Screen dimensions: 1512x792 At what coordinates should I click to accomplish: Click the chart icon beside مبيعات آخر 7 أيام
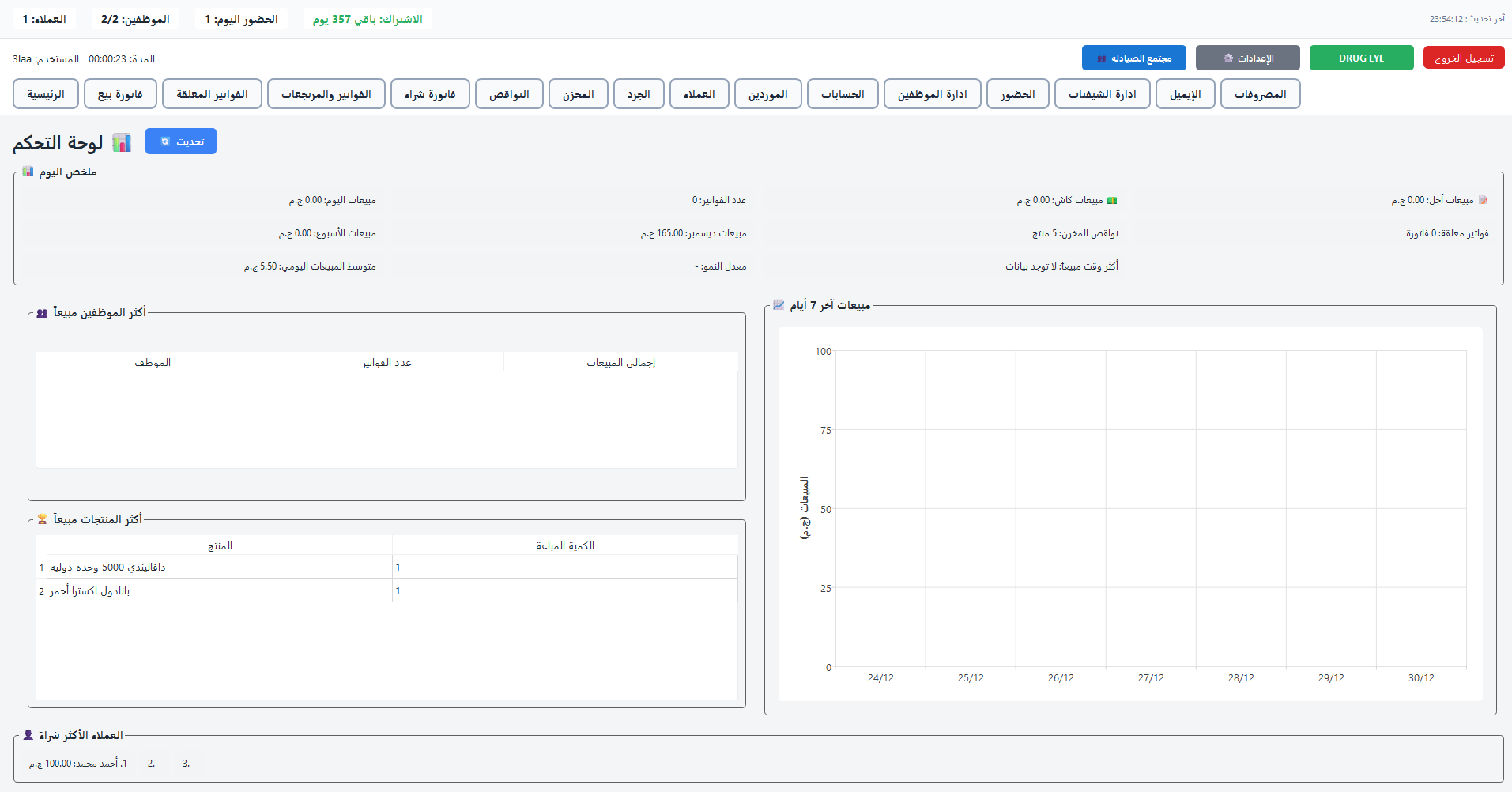(779, 305)
